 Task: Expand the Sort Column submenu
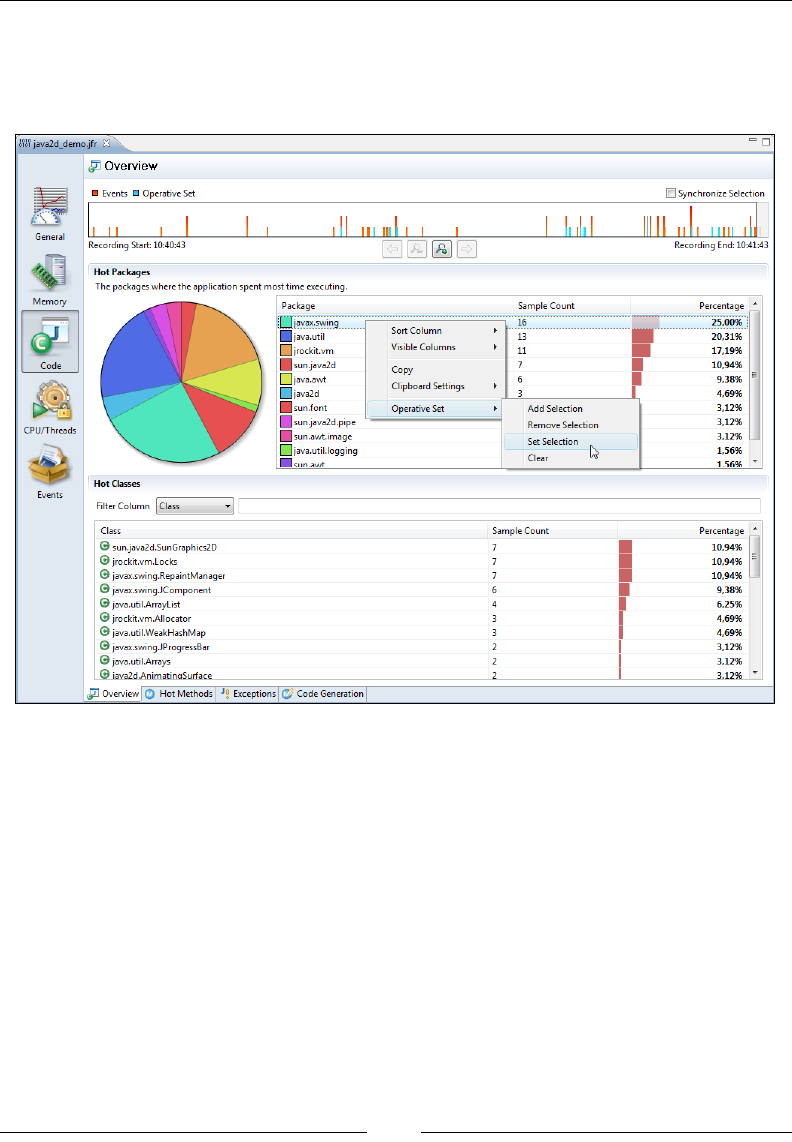436,331
